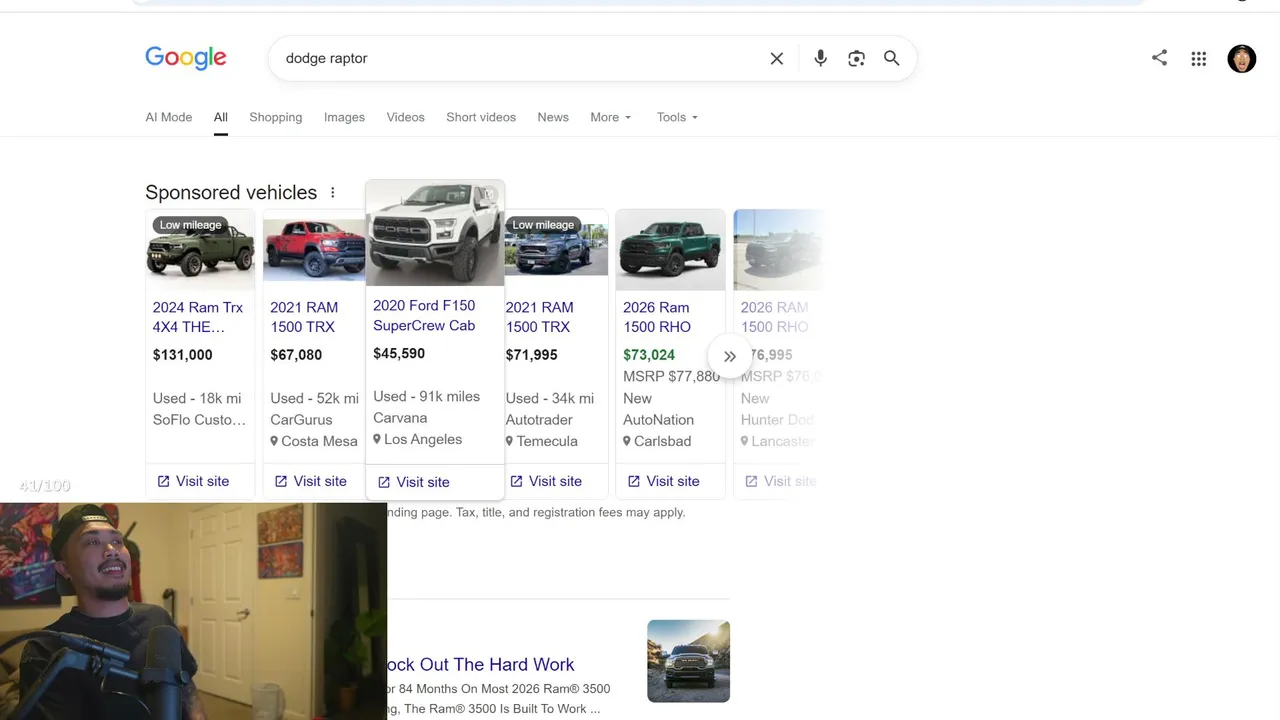Click the Sponsored vehicles heading

231,192
